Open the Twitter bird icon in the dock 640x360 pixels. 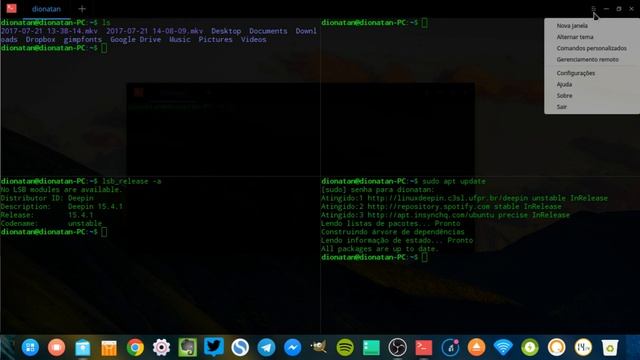213,347
